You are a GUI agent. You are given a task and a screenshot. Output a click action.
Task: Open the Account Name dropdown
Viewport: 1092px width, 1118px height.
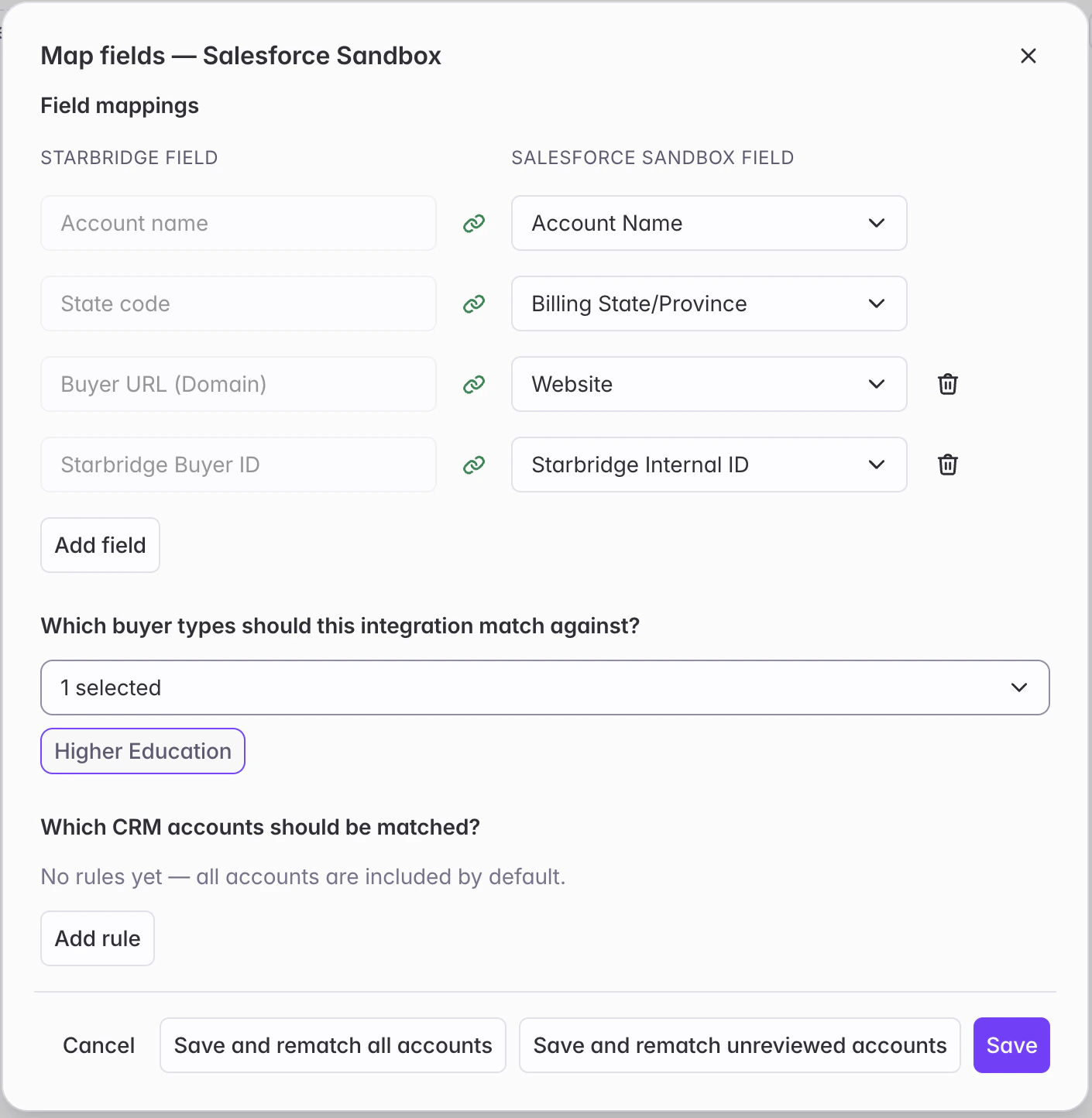pos(709,223)
